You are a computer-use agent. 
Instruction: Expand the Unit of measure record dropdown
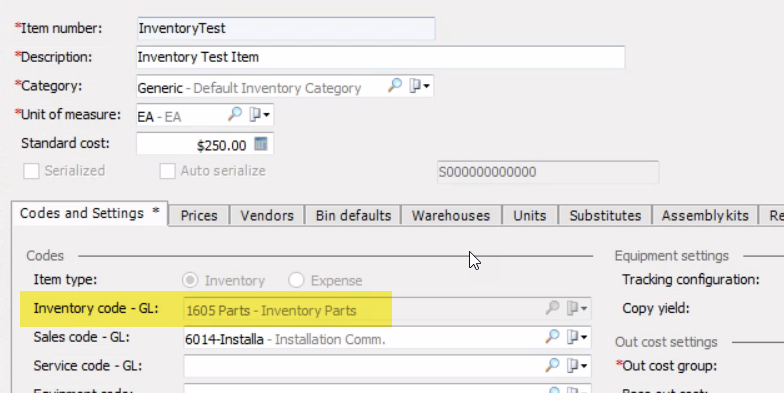[x=260, y=115]
